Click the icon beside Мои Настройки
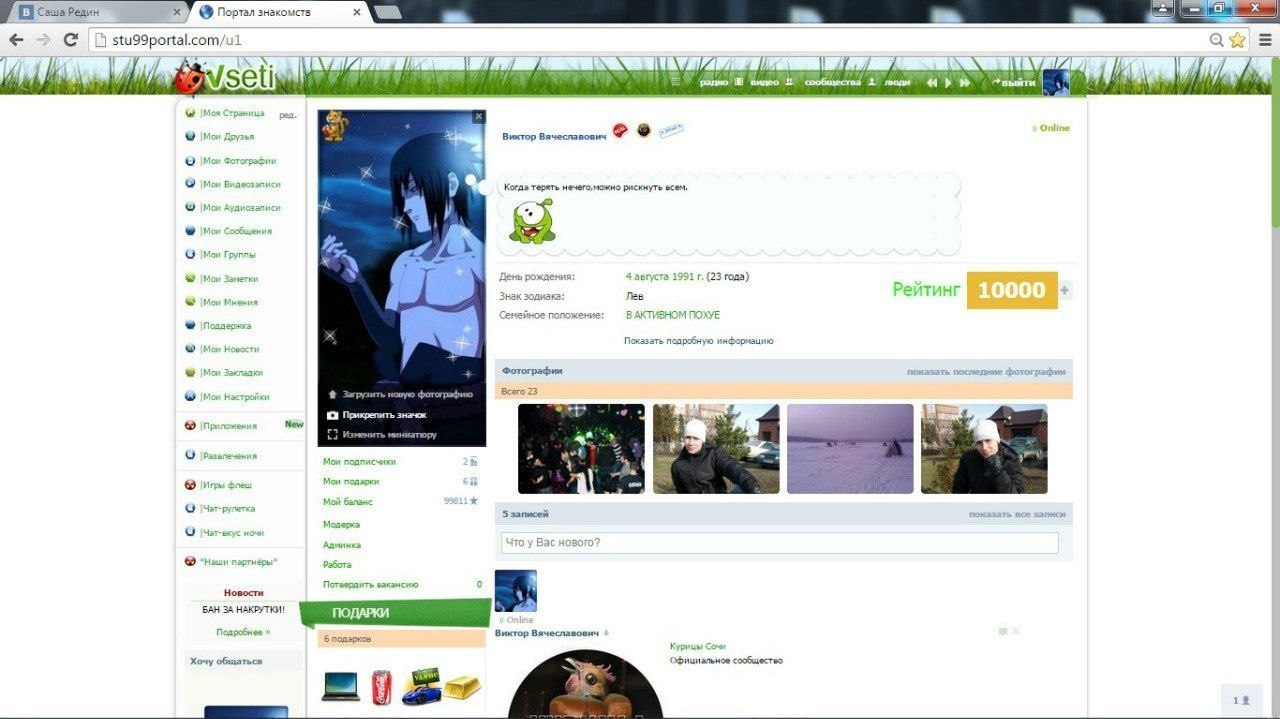 click(191, 397)
